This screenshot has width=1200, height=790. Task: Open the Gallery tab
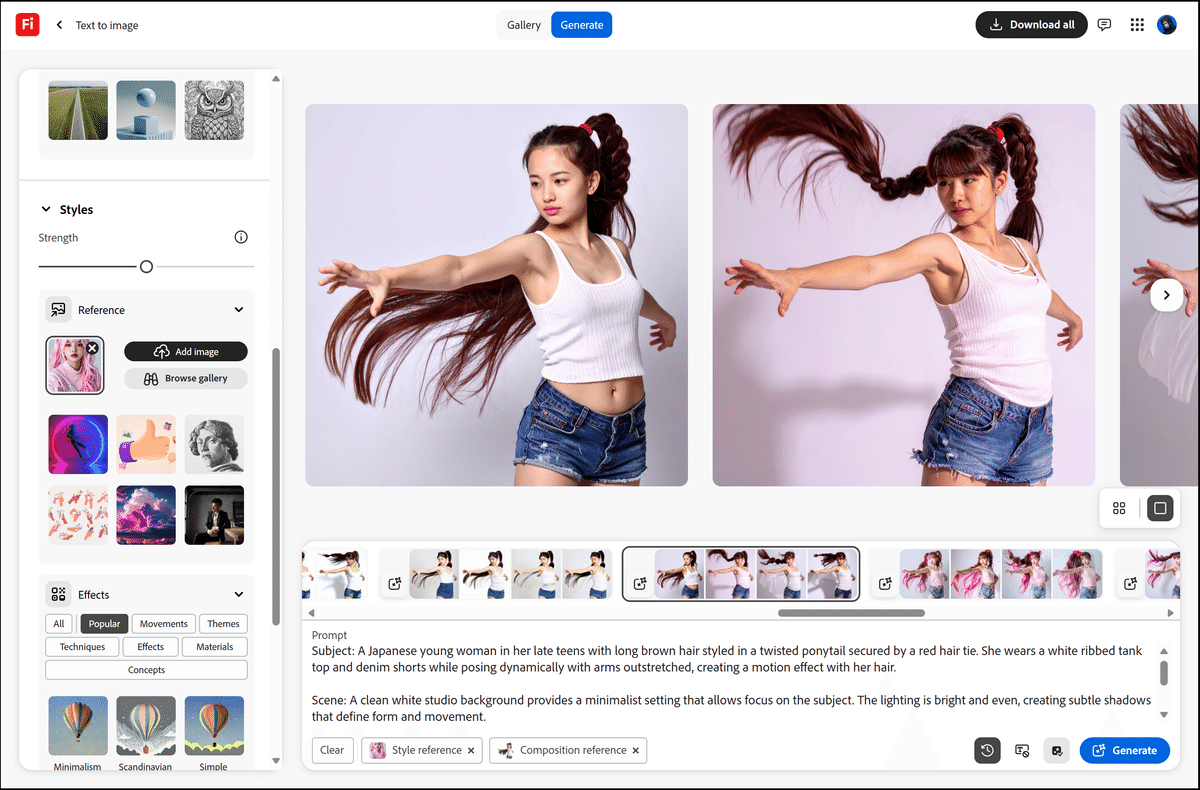click(524, 25)
